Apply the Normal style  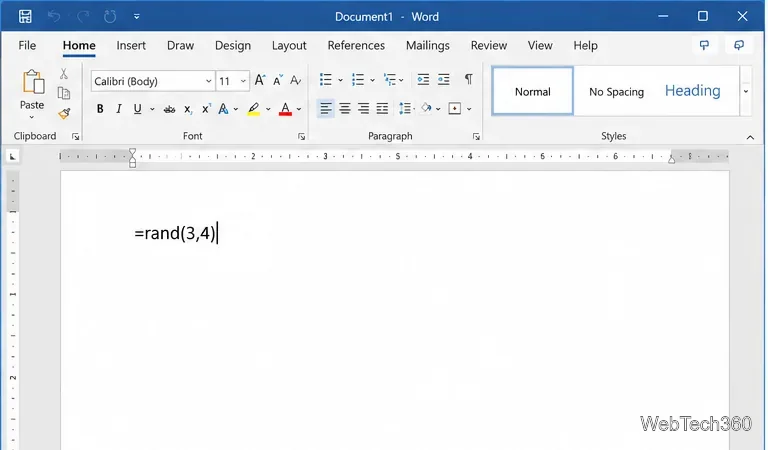532,92
